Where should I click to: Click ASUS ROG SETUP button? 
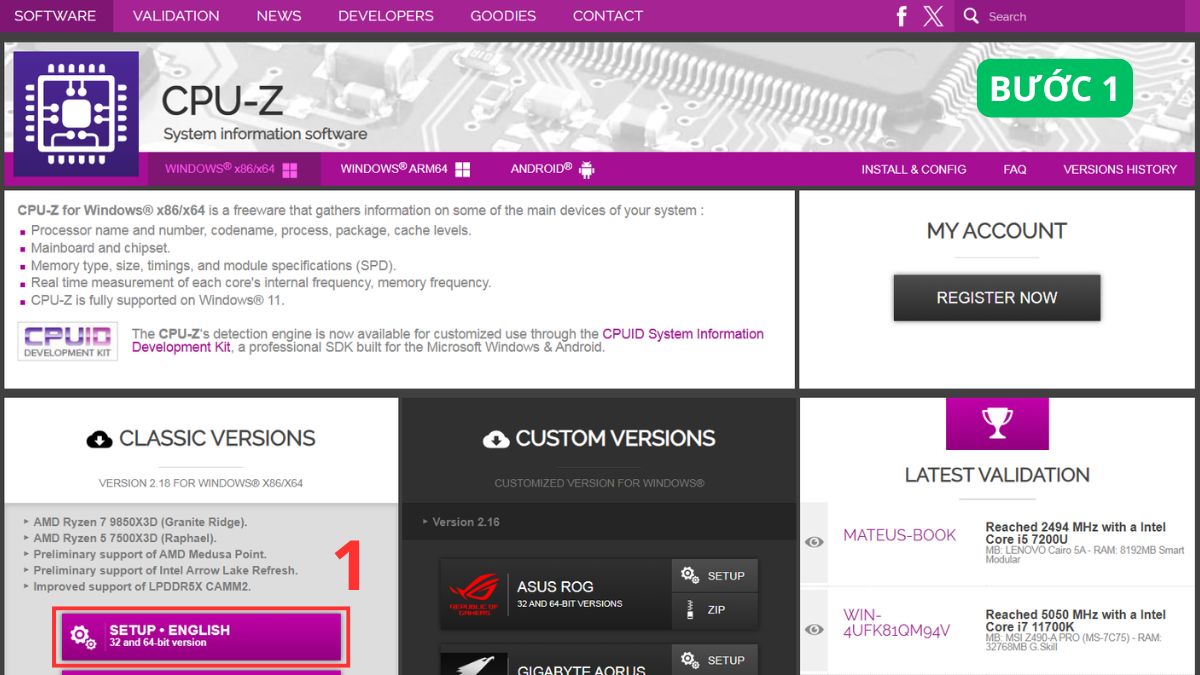715,576
